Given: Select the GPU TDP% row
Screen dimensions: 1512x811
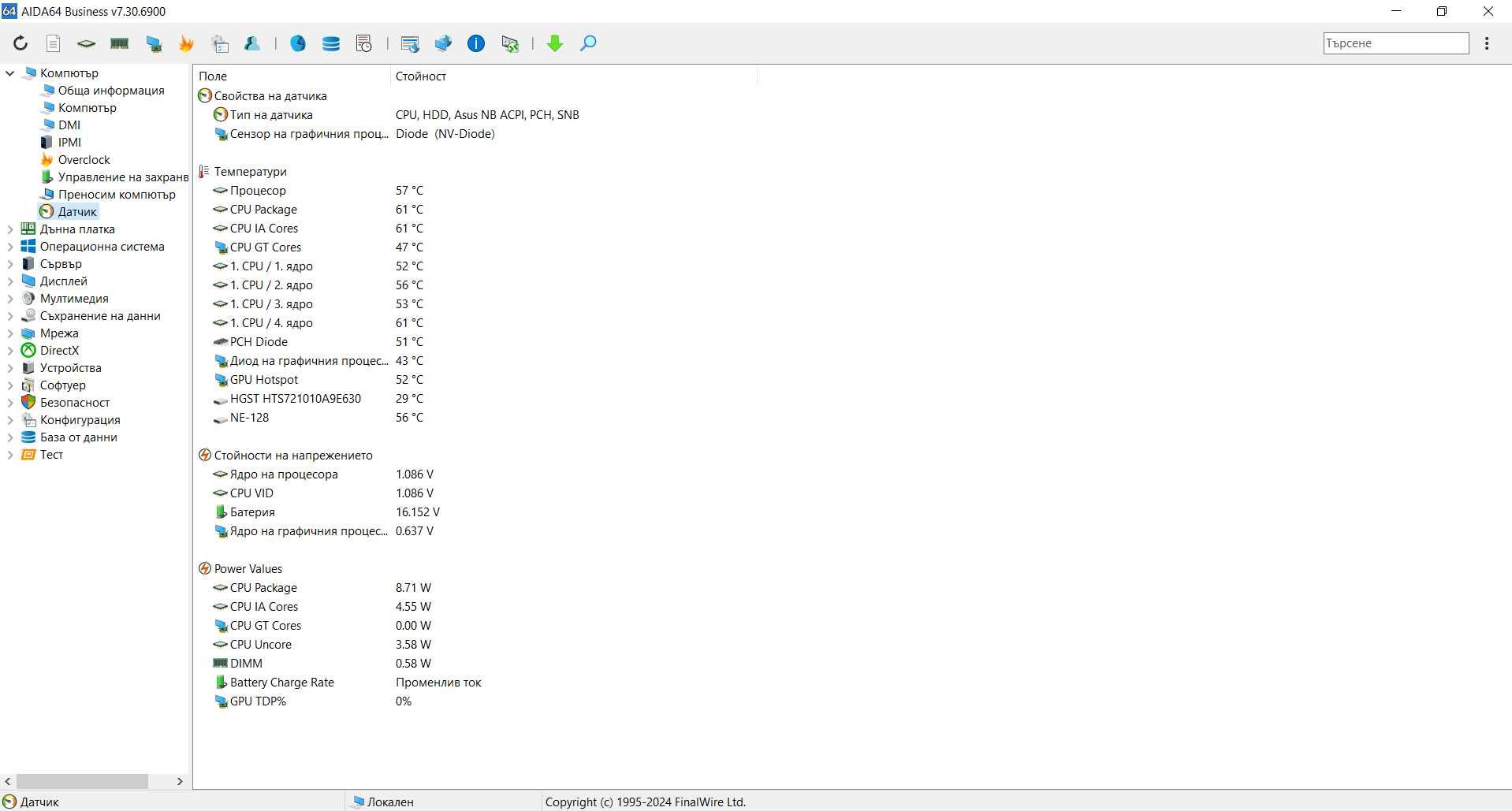Looking at the screenshot, I should [312, 701].
